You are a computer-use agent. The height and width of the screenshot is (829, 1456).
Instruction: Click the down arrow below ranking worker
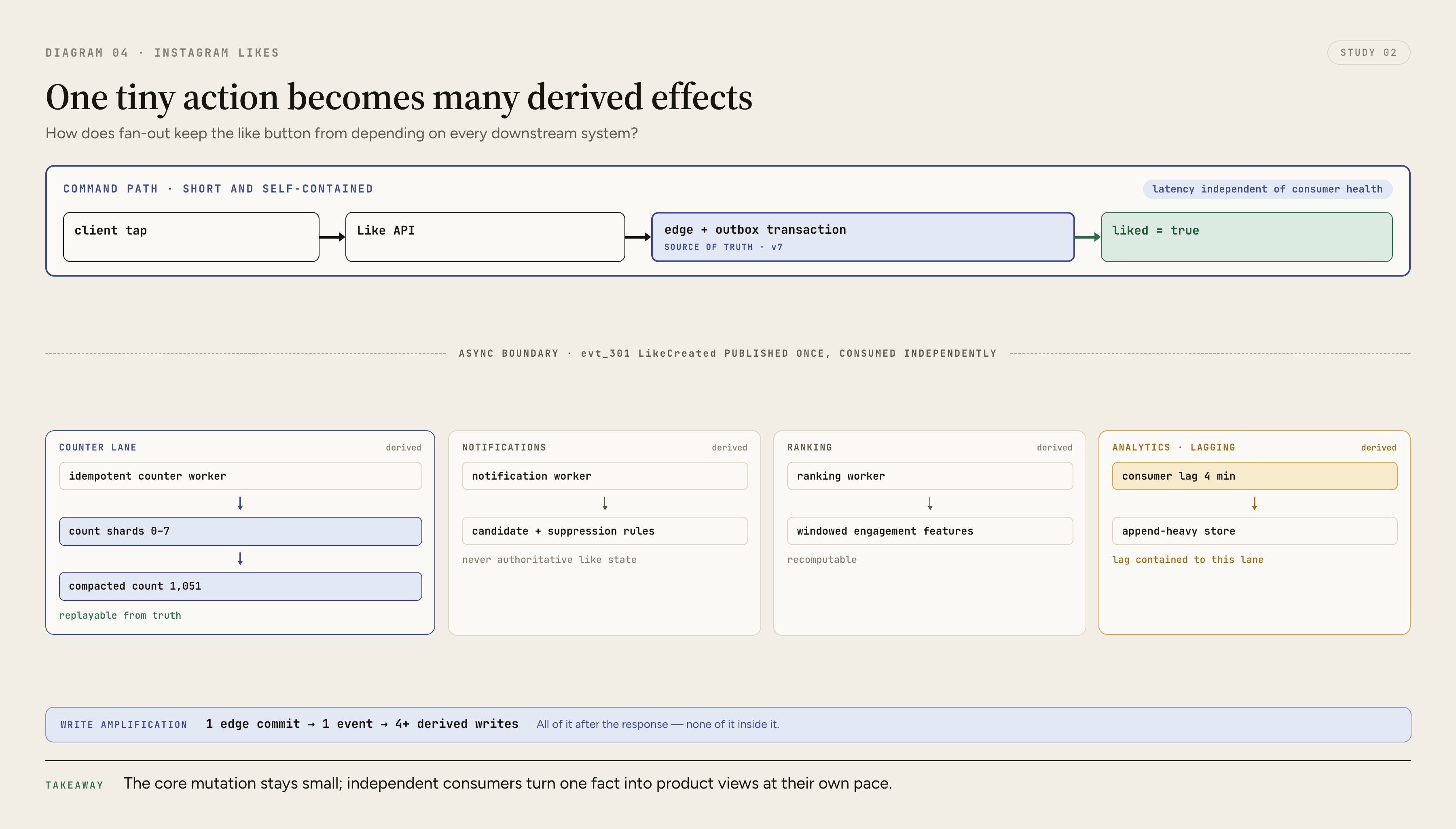(x=930, y=503)
